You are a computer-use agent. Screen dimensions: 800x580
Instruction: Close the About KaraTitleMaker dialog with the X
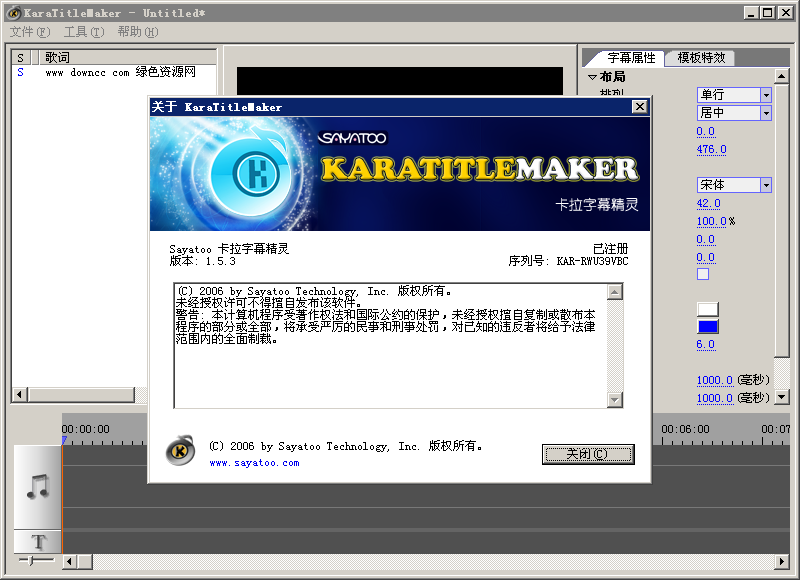[639, 107]
